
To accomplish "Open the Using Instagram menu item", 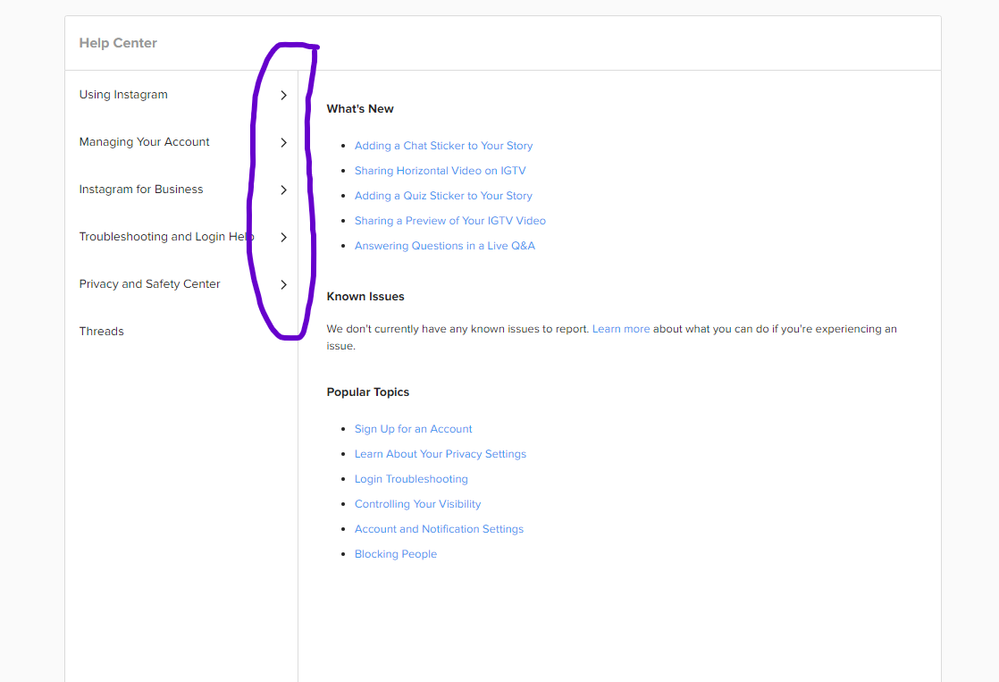I will click(x=124, y=94).
